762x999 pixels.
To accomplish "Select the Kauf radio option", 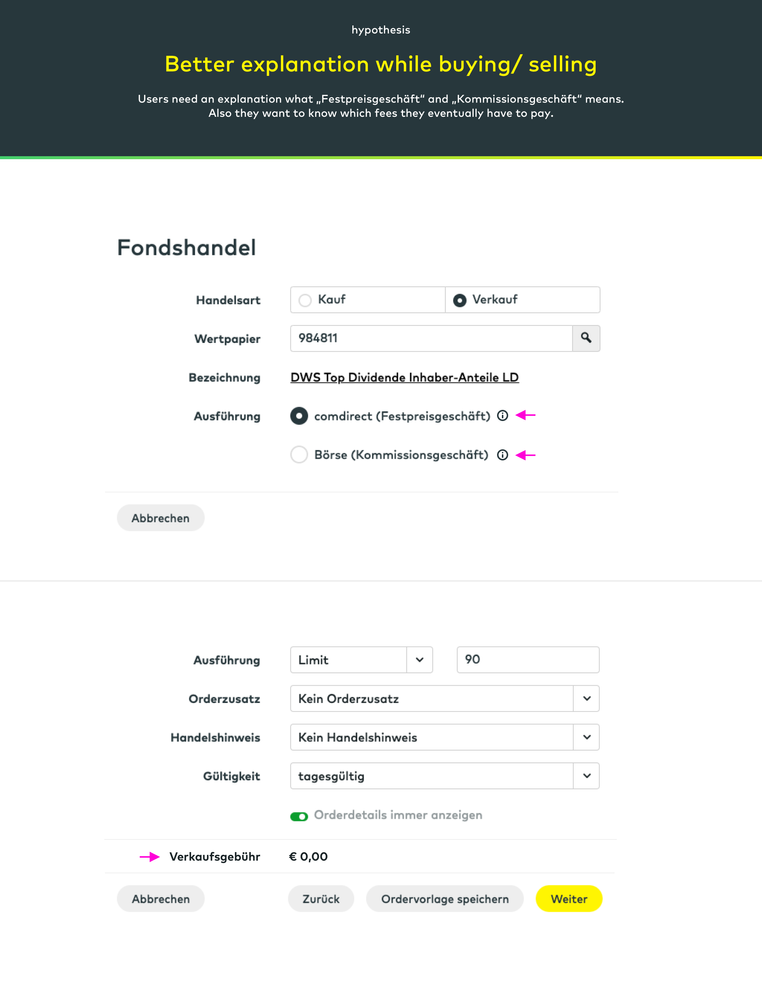I will 306,300.
